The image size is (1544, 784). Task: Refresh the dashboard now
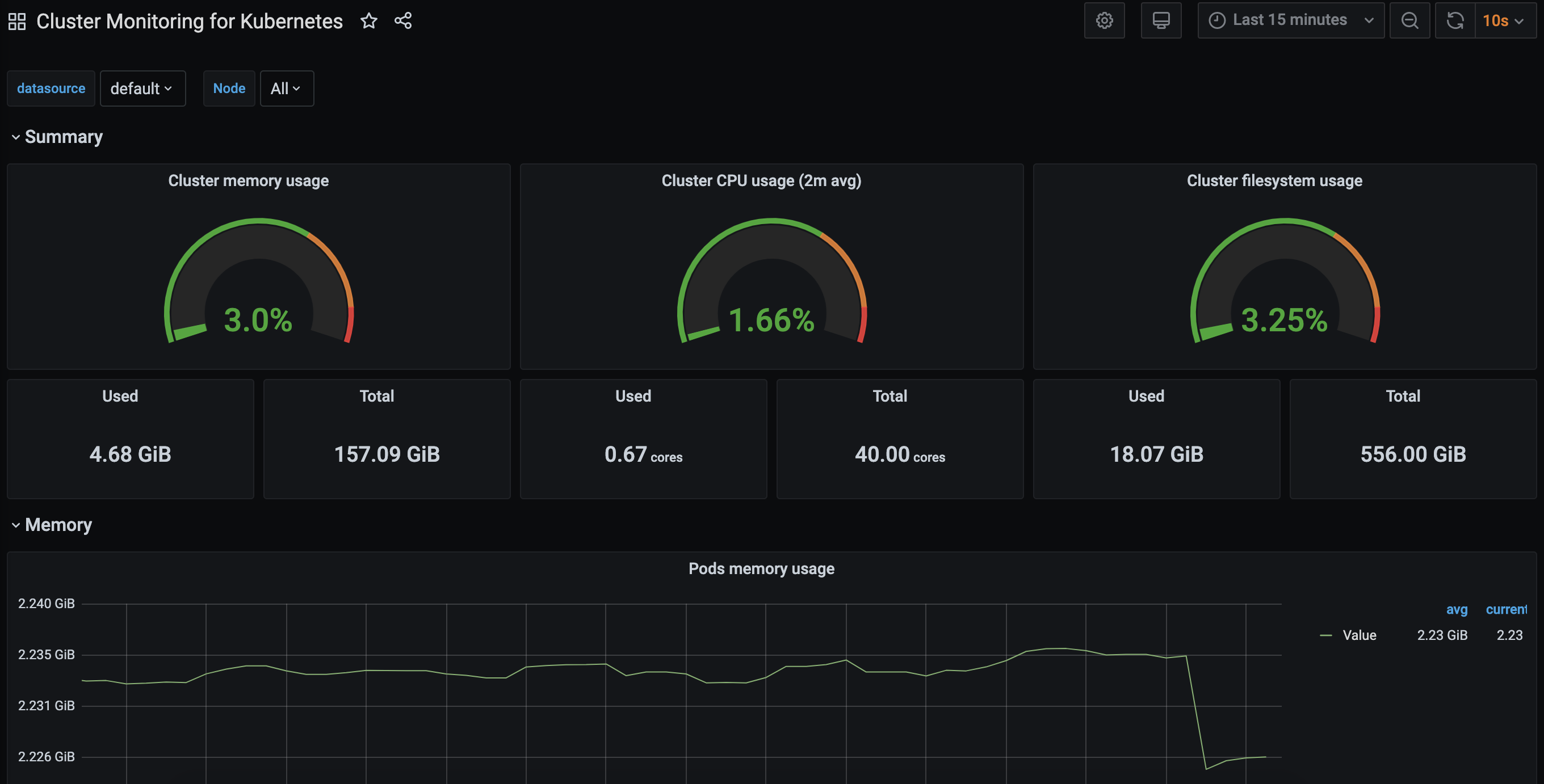coord(1455,20)
